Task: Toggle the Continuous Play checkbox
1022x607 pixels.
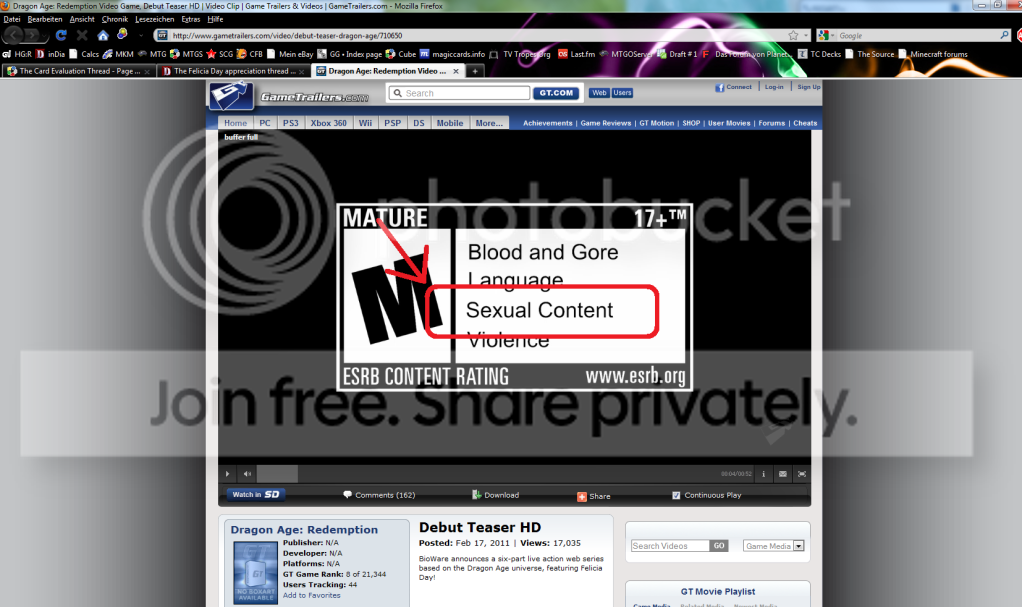Action: coord(677,495)
